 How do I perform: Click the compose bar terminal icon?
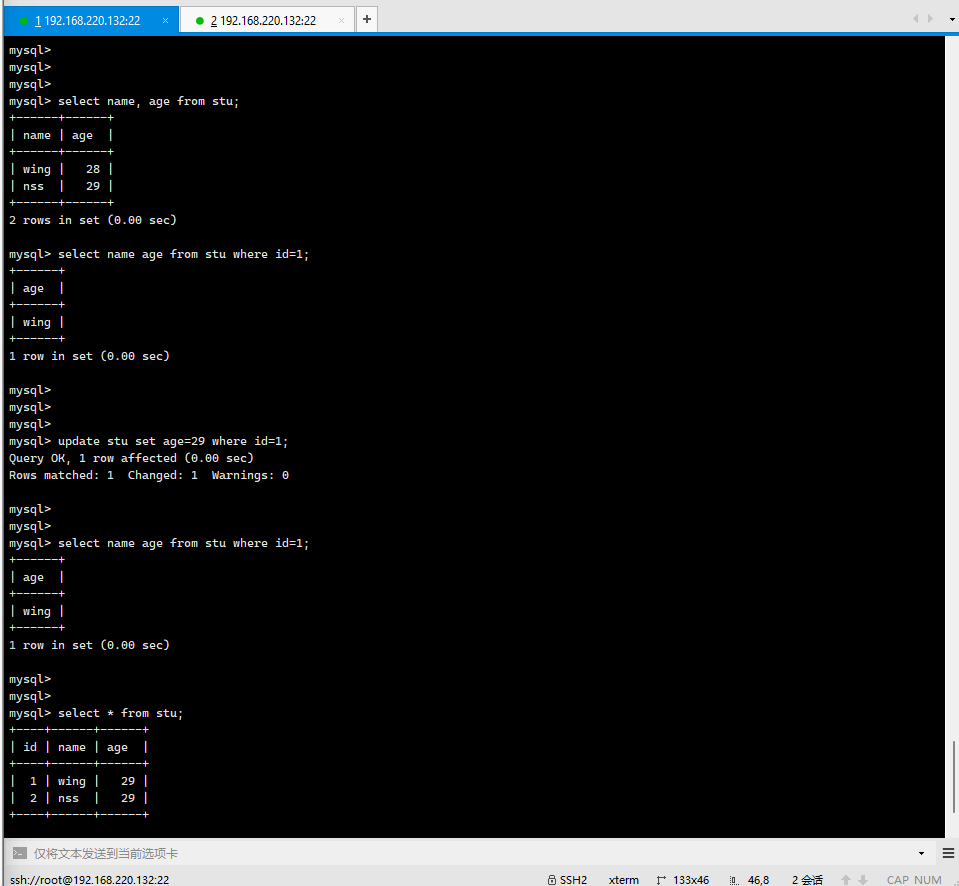[20, 853]
